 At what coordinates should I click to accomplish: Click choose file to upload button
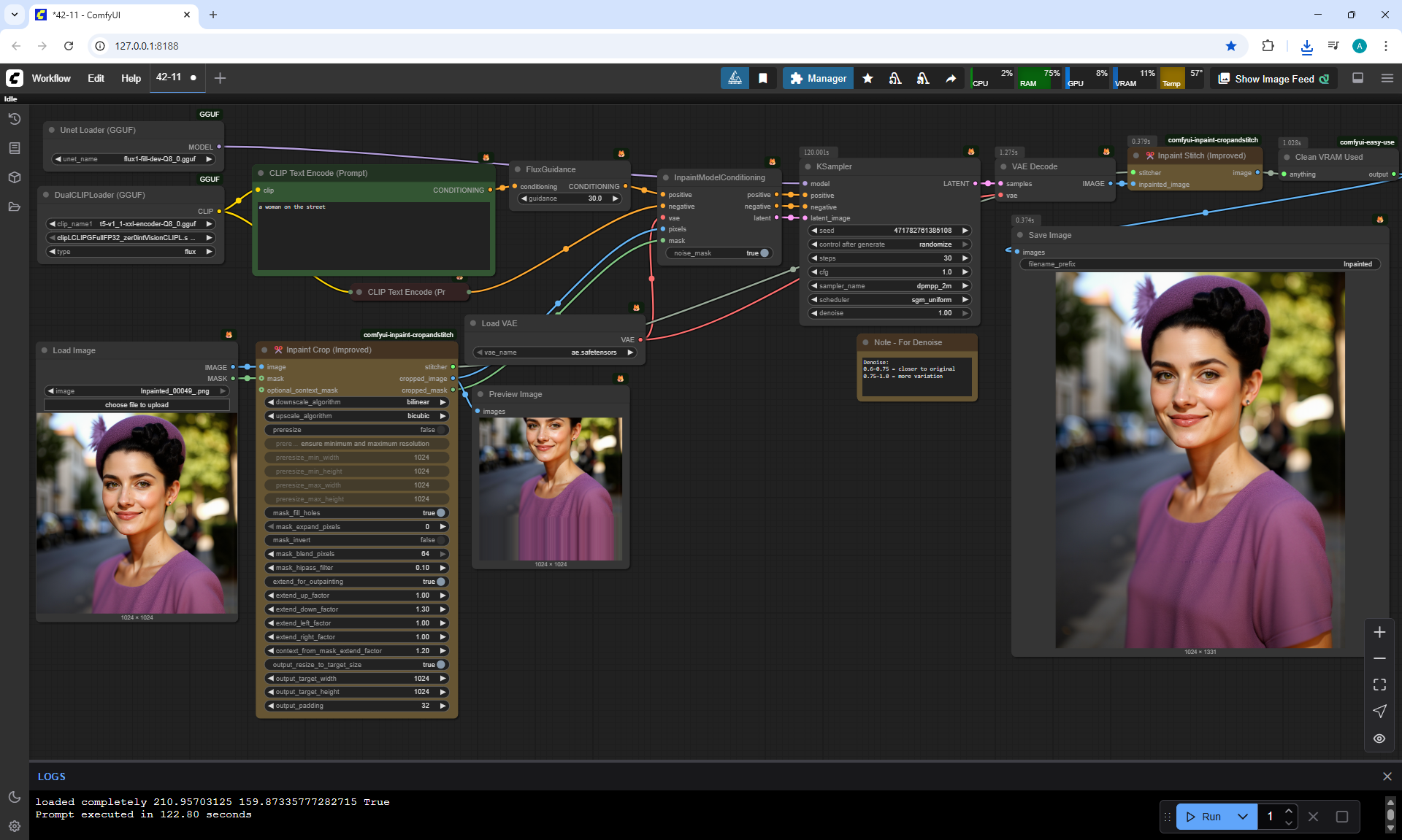pos(137,405)
